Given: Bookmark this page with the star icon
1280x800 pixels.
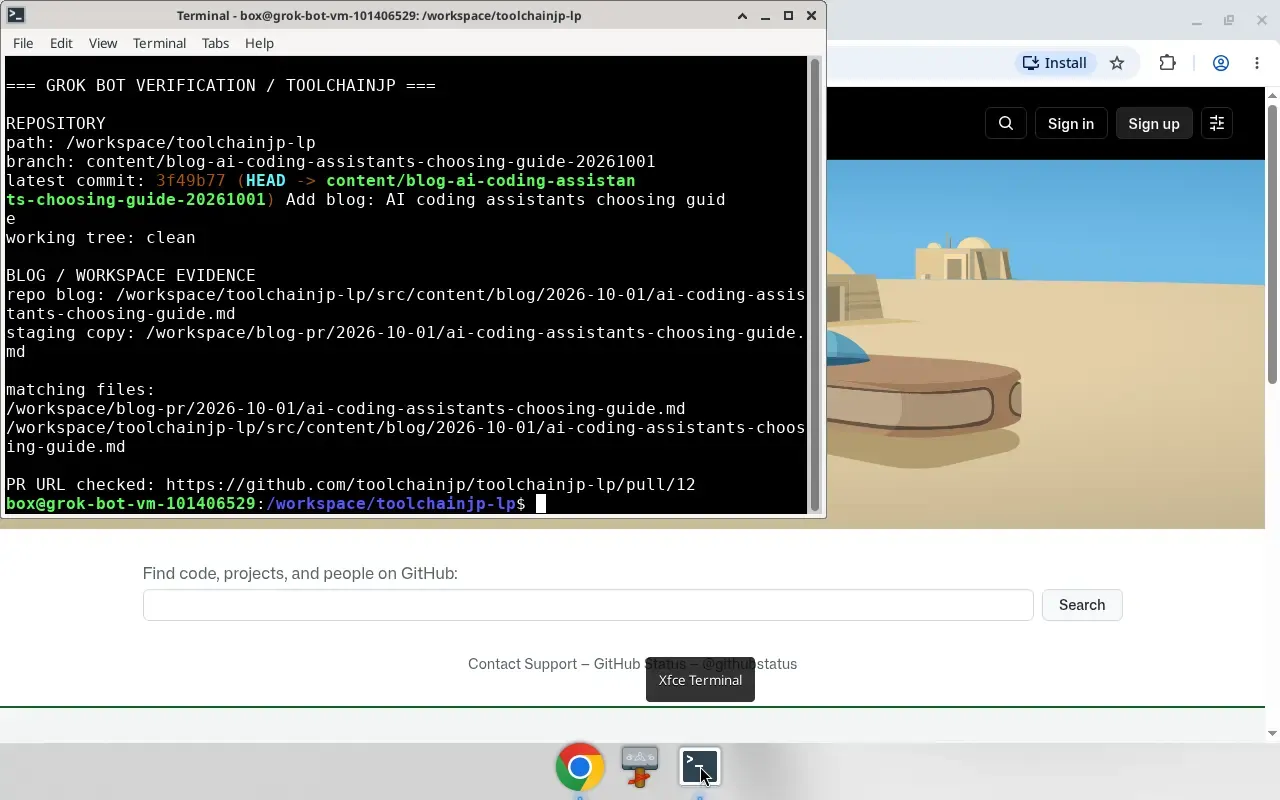Looking at the screenshot, I should click(1117, 63).
